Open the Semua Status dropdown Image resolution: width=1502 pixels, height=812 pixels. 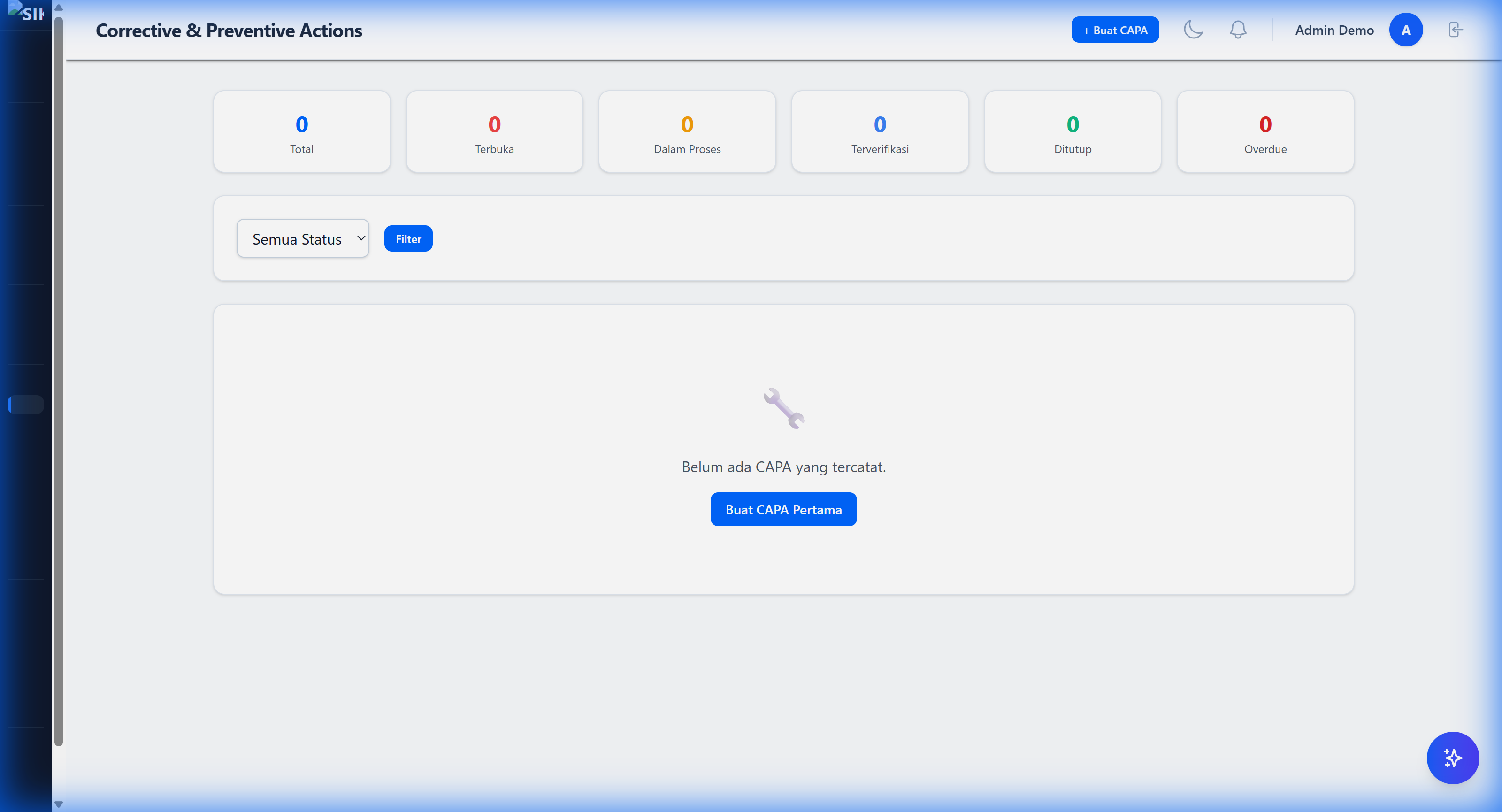pos(303,238)
